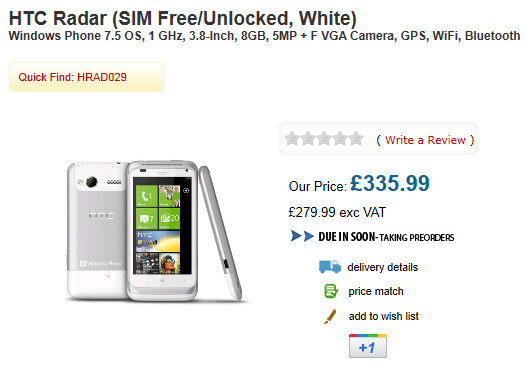The width and height of the screenshot is (527, 366).
Task: Click the Google +1 button
Action: [x=368, y=346]
